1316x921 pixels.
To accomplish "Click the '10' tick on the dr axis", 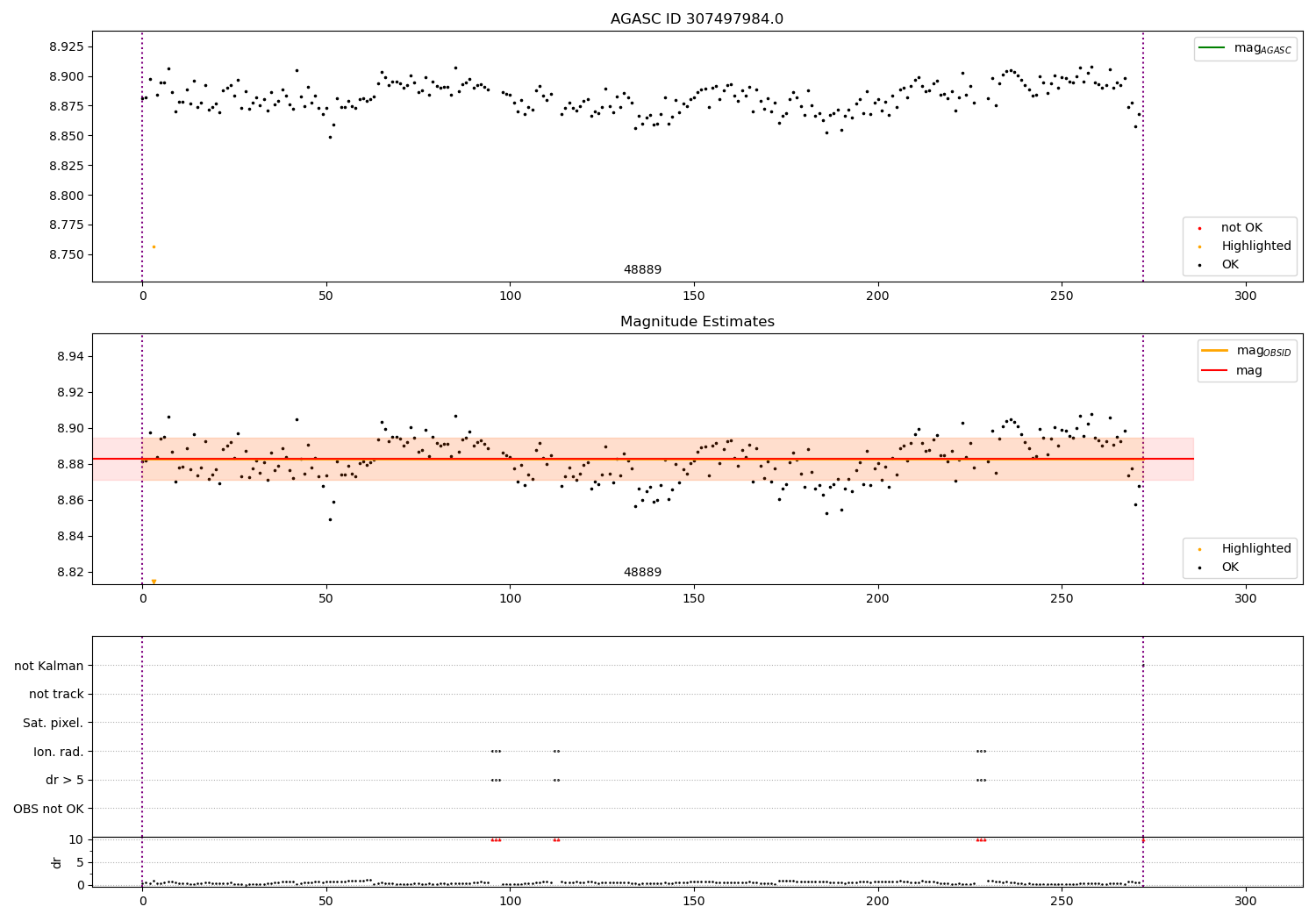I will [76, 839].
